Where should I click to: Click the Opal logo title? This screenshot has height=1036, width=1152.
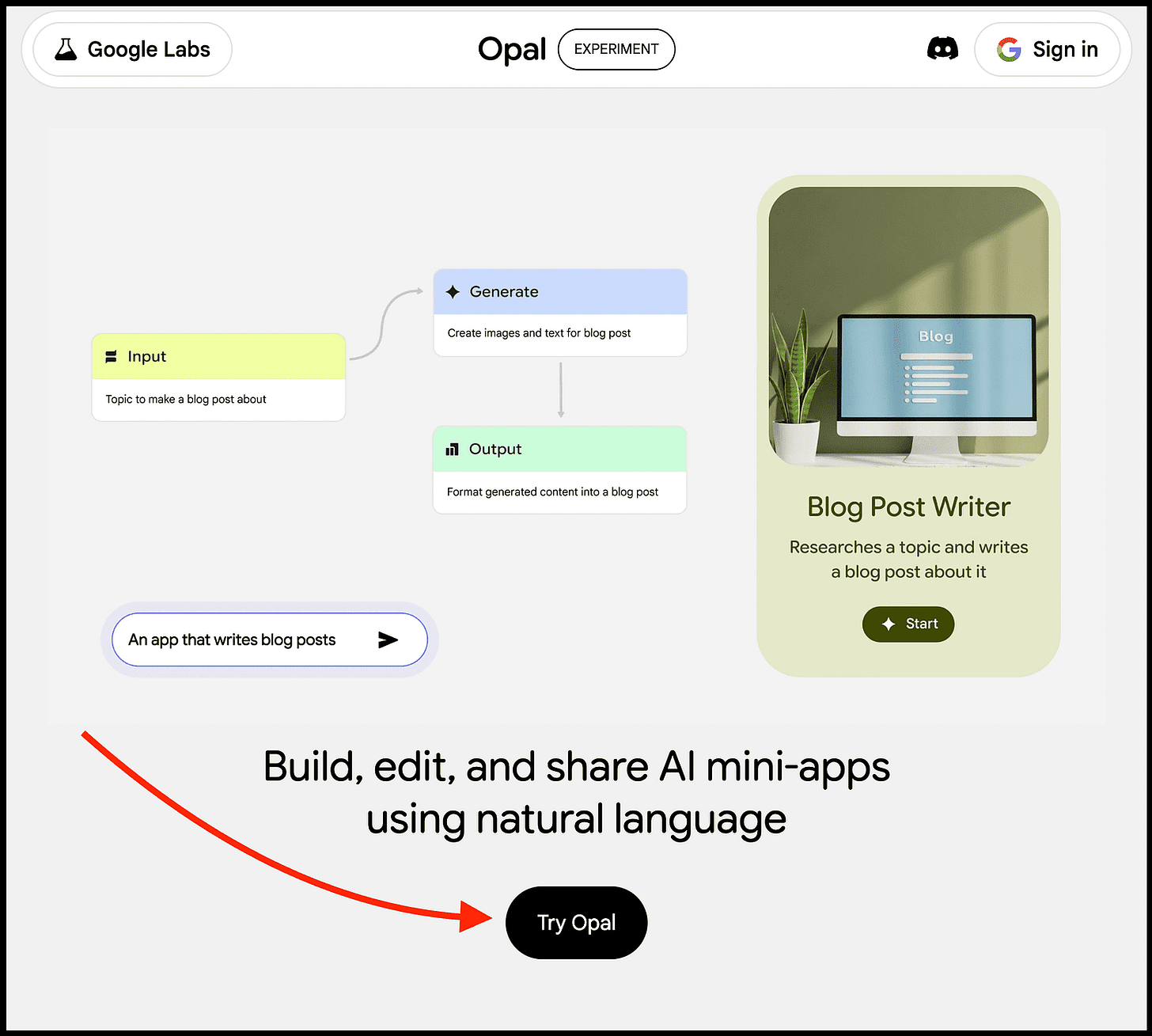point(512,49)
